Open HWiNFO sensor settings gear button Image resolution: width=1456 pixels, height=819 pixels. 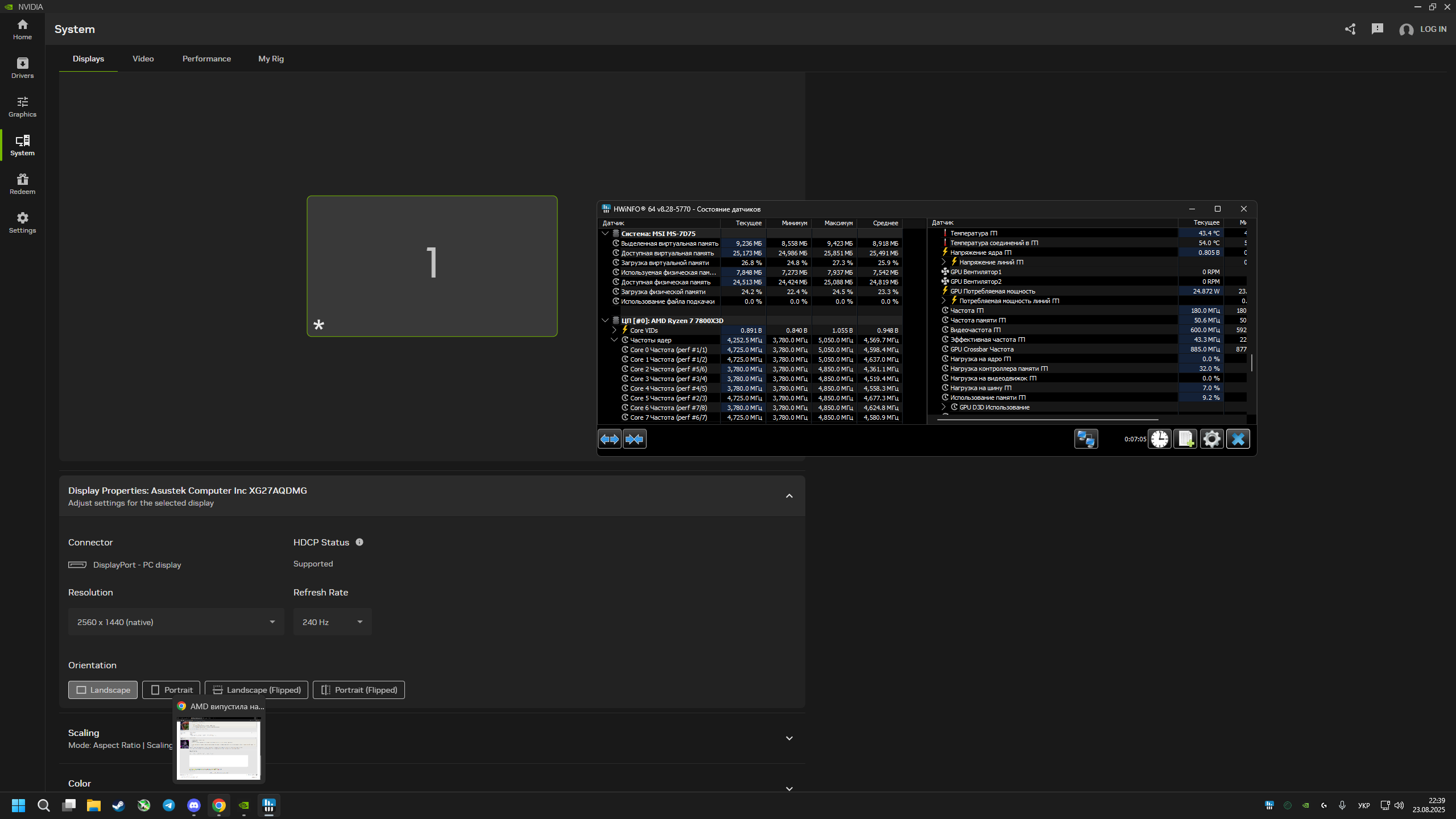click(1211, 439)
